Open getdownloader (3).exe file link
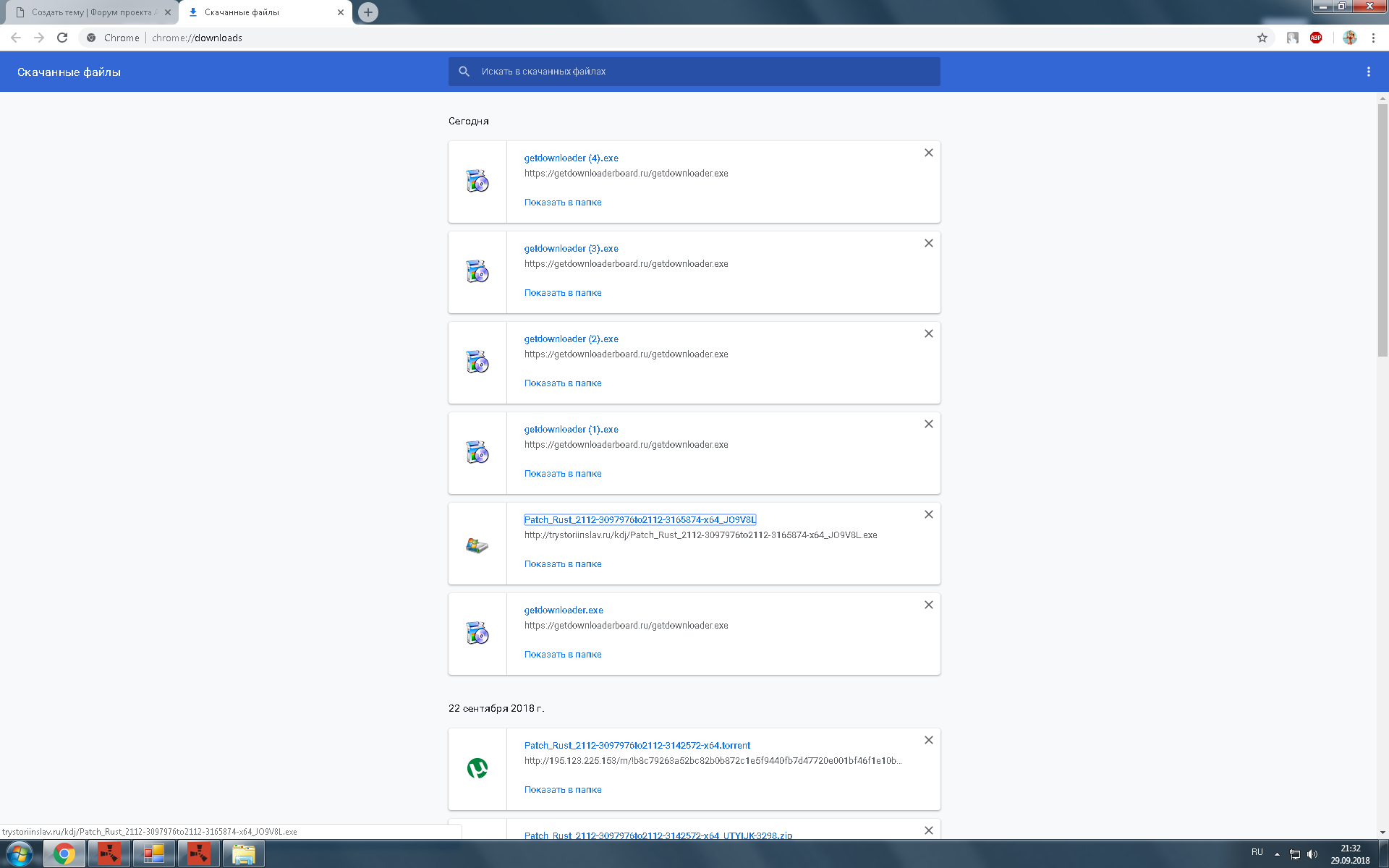This screenshot has height=868, width=1389. pos(571,249)
